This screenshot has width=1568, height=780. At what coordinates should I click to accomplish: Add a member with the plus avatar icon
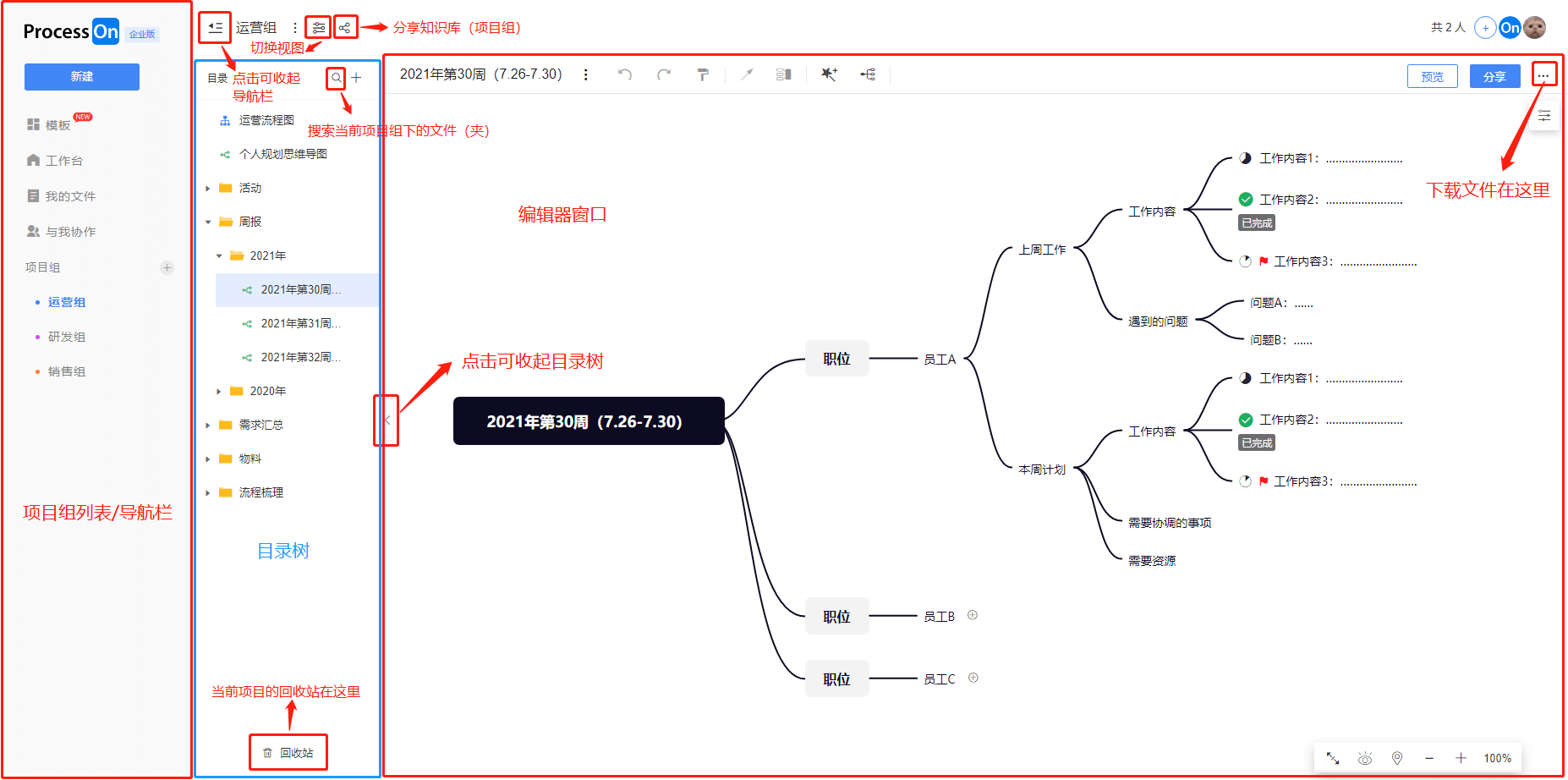coord(1485,28)
